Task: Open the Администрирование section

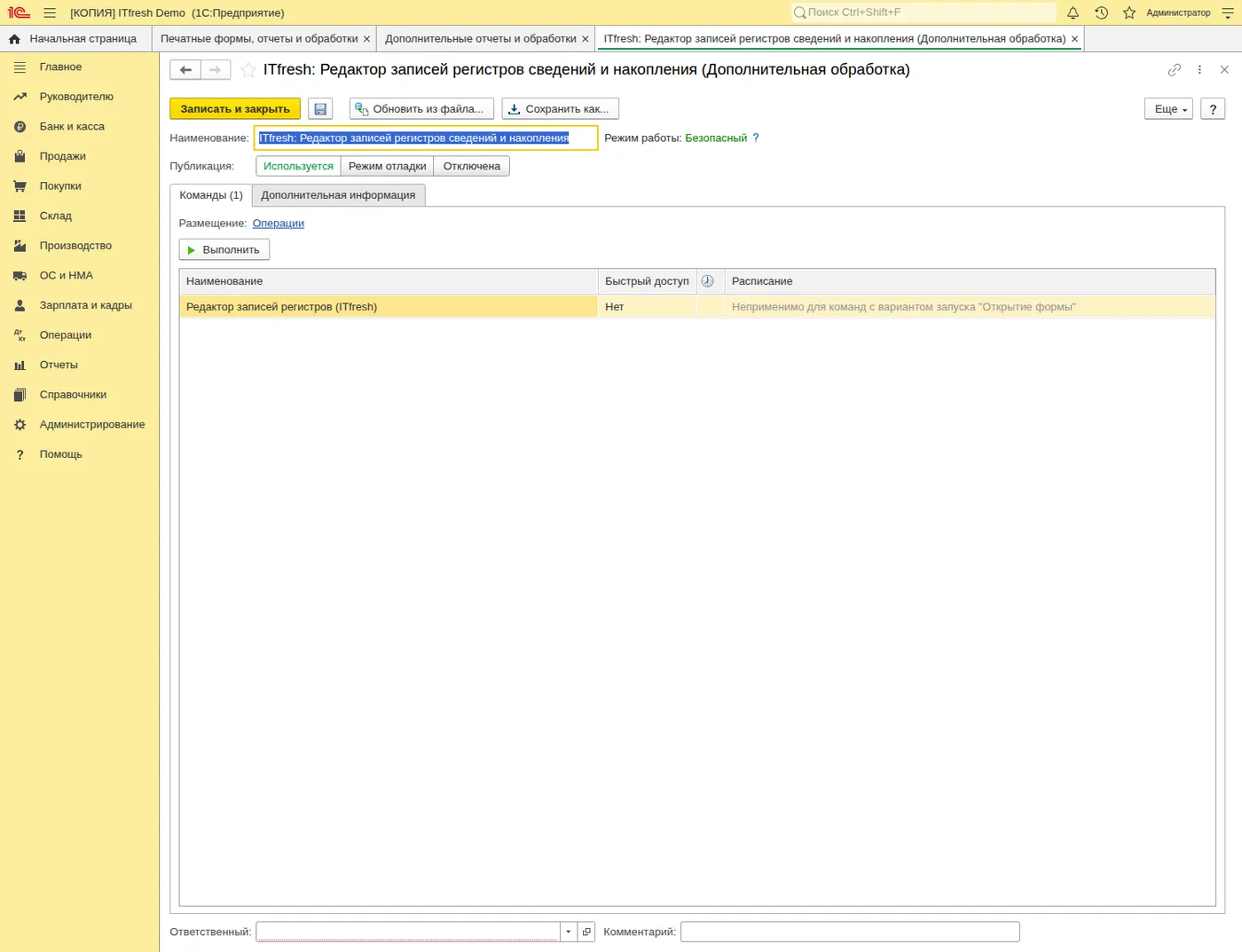Action: [92, 425]
